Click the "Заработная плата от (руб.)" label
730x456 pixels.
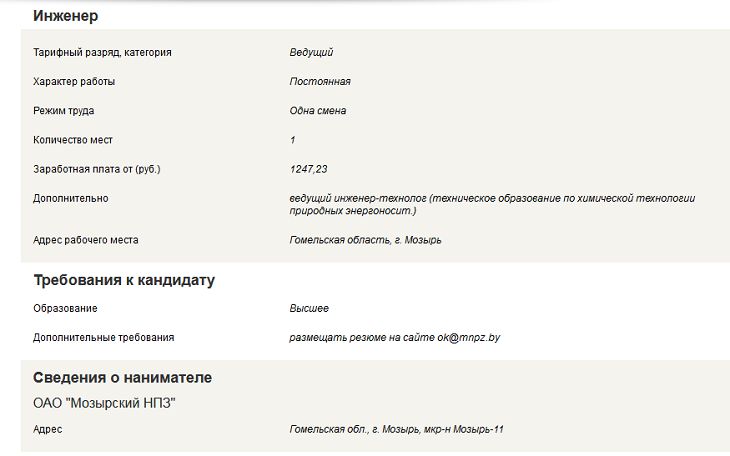(x=97, y=169)
